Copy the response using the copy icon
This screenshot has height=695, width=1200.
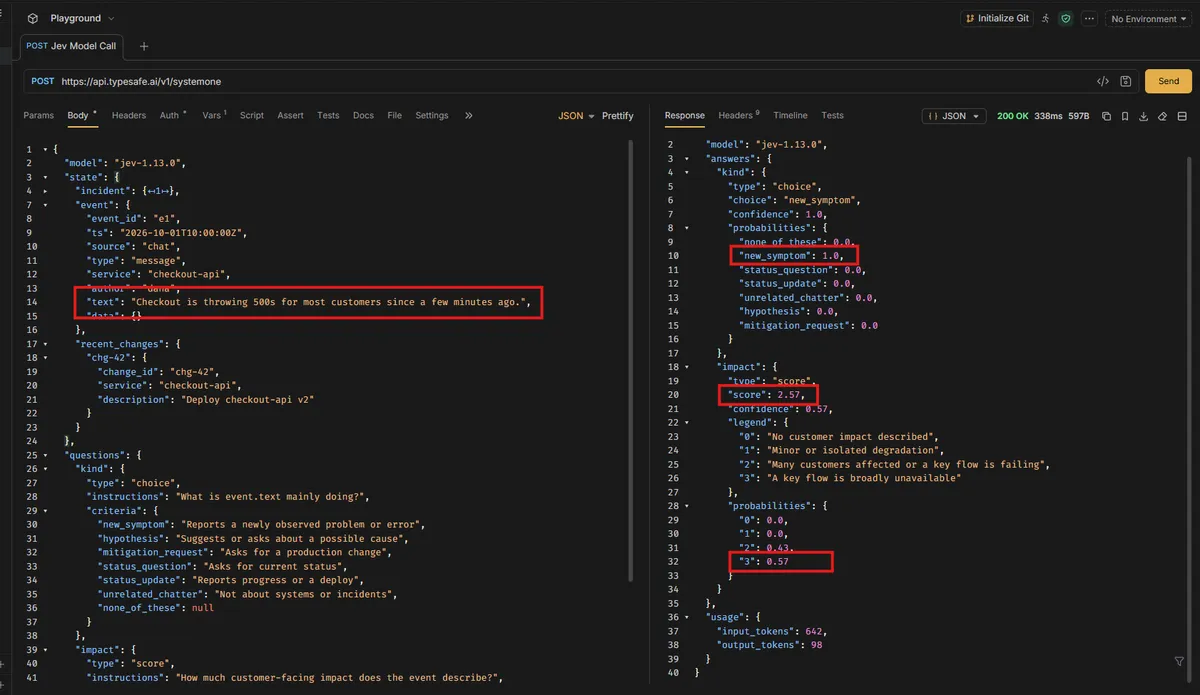tap(1106, 116)
